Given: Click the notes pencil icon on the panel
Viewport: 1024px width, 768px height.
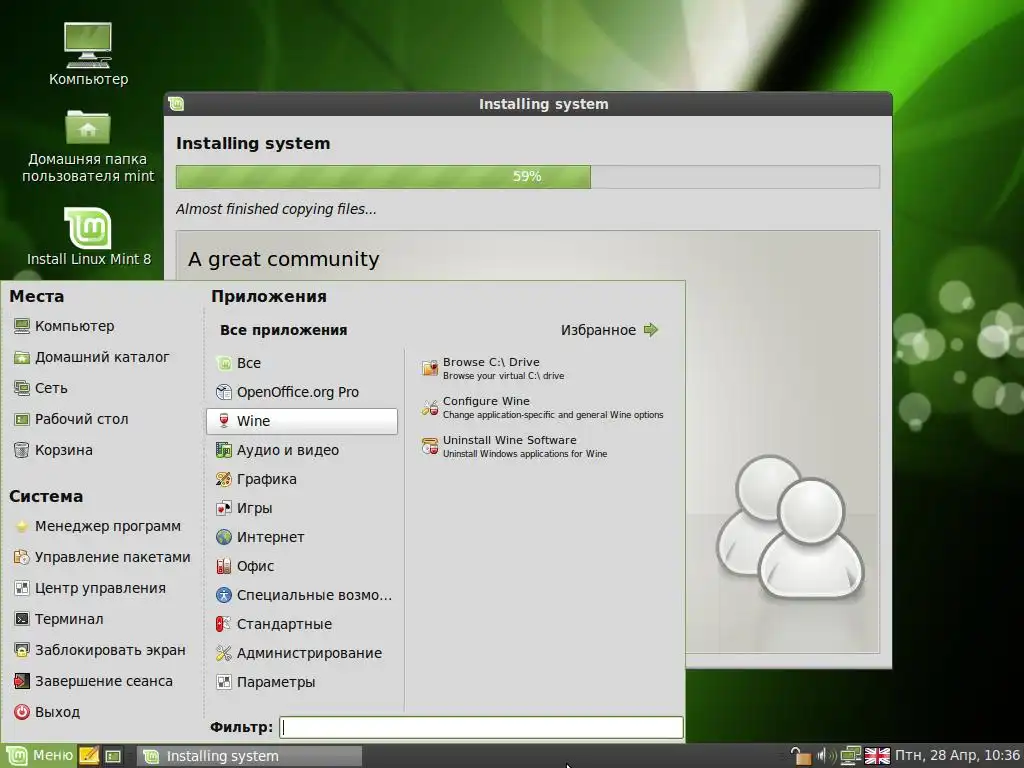Looking at the screenshot, I should [89, 756].
